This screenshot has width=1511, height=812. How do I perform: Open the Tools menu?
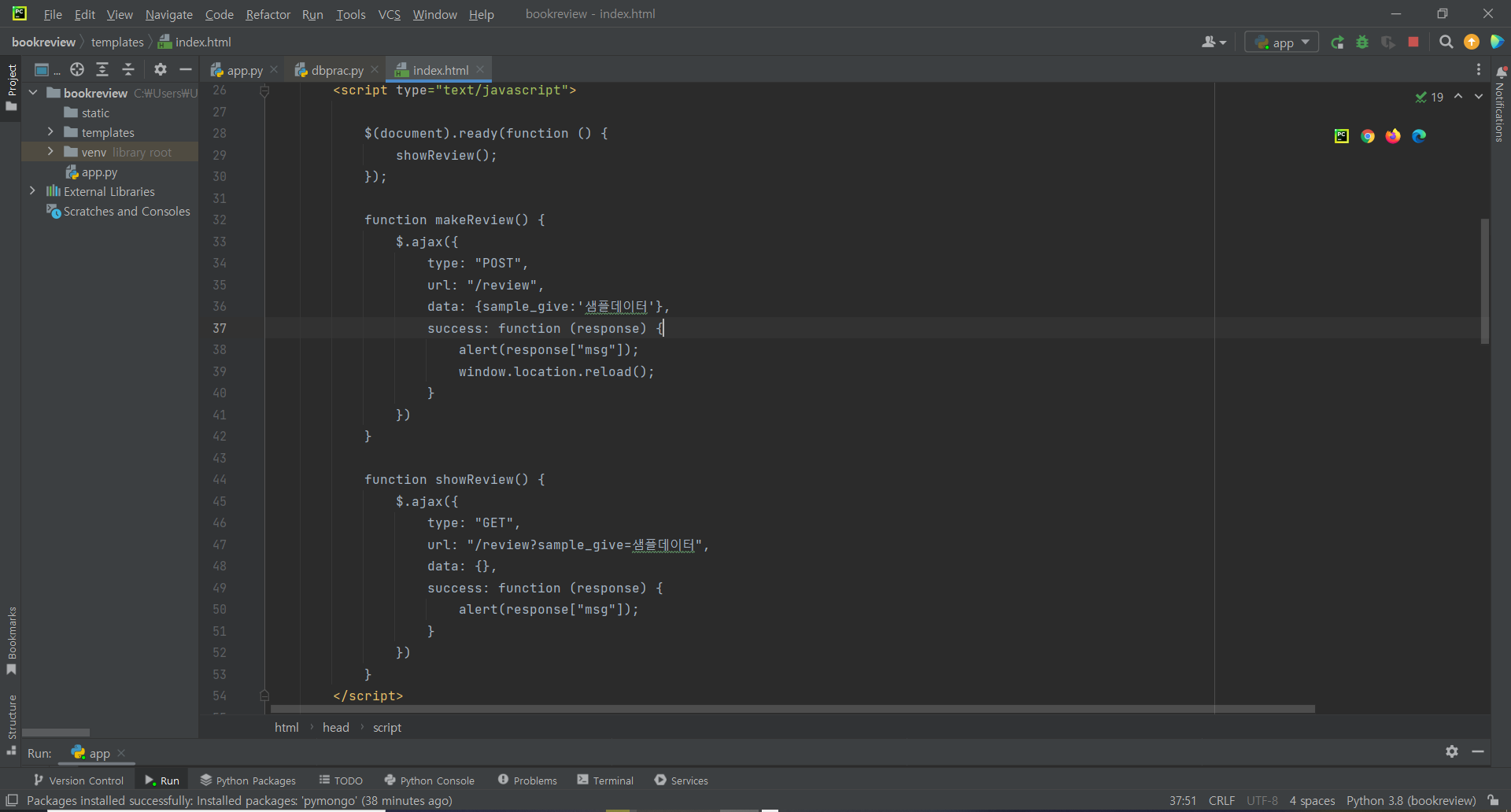[351, 14]
